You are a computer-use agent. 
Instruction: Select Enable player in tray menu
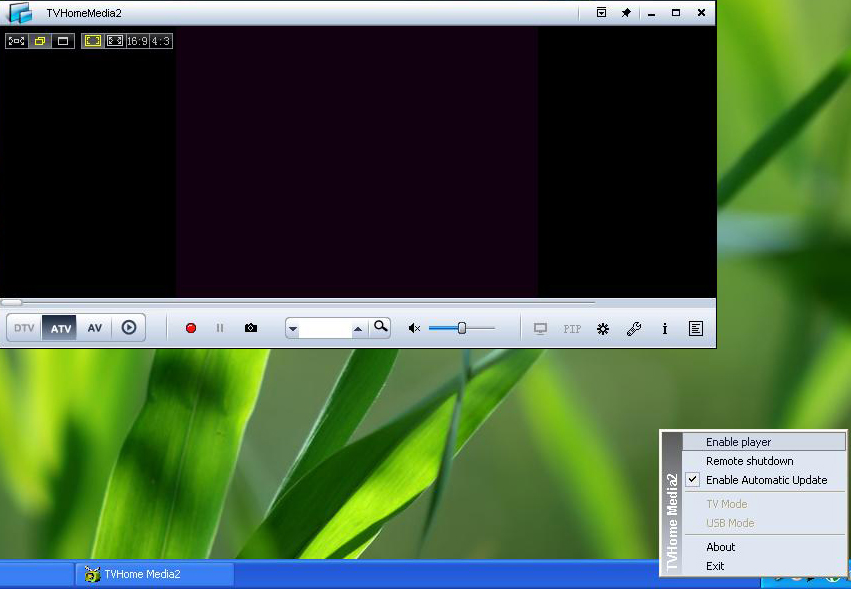764,442
